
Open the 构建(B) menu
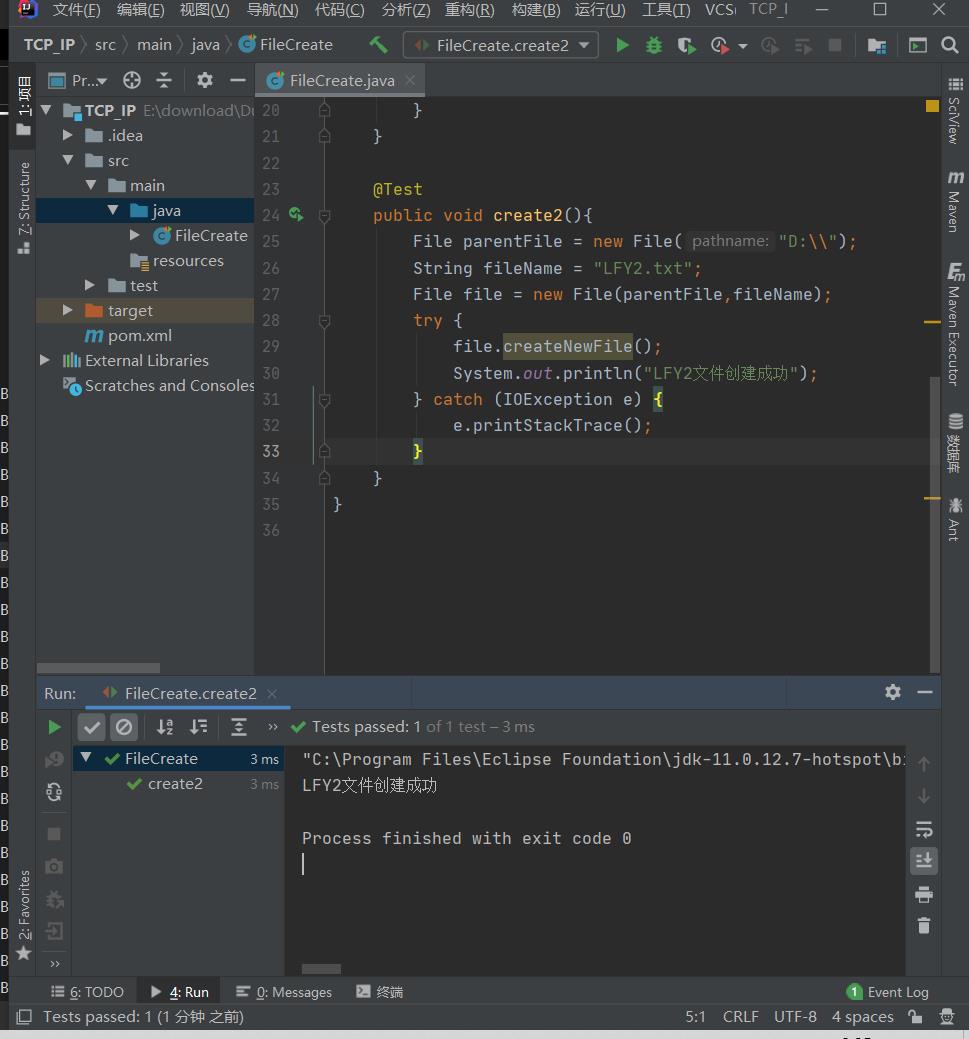pos(535,10)
